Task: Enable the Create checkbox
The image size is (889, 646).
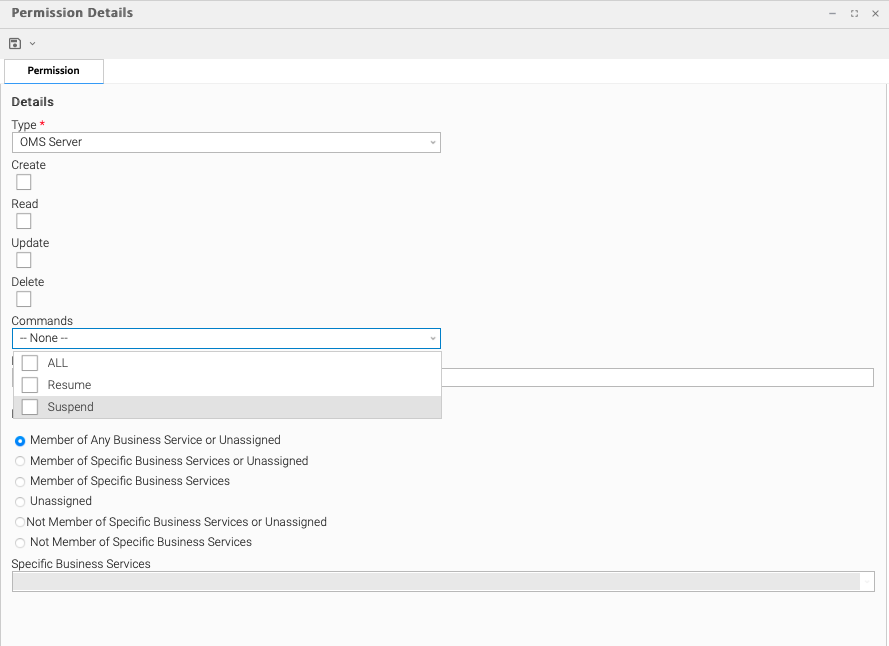Action: pos(24,182)
